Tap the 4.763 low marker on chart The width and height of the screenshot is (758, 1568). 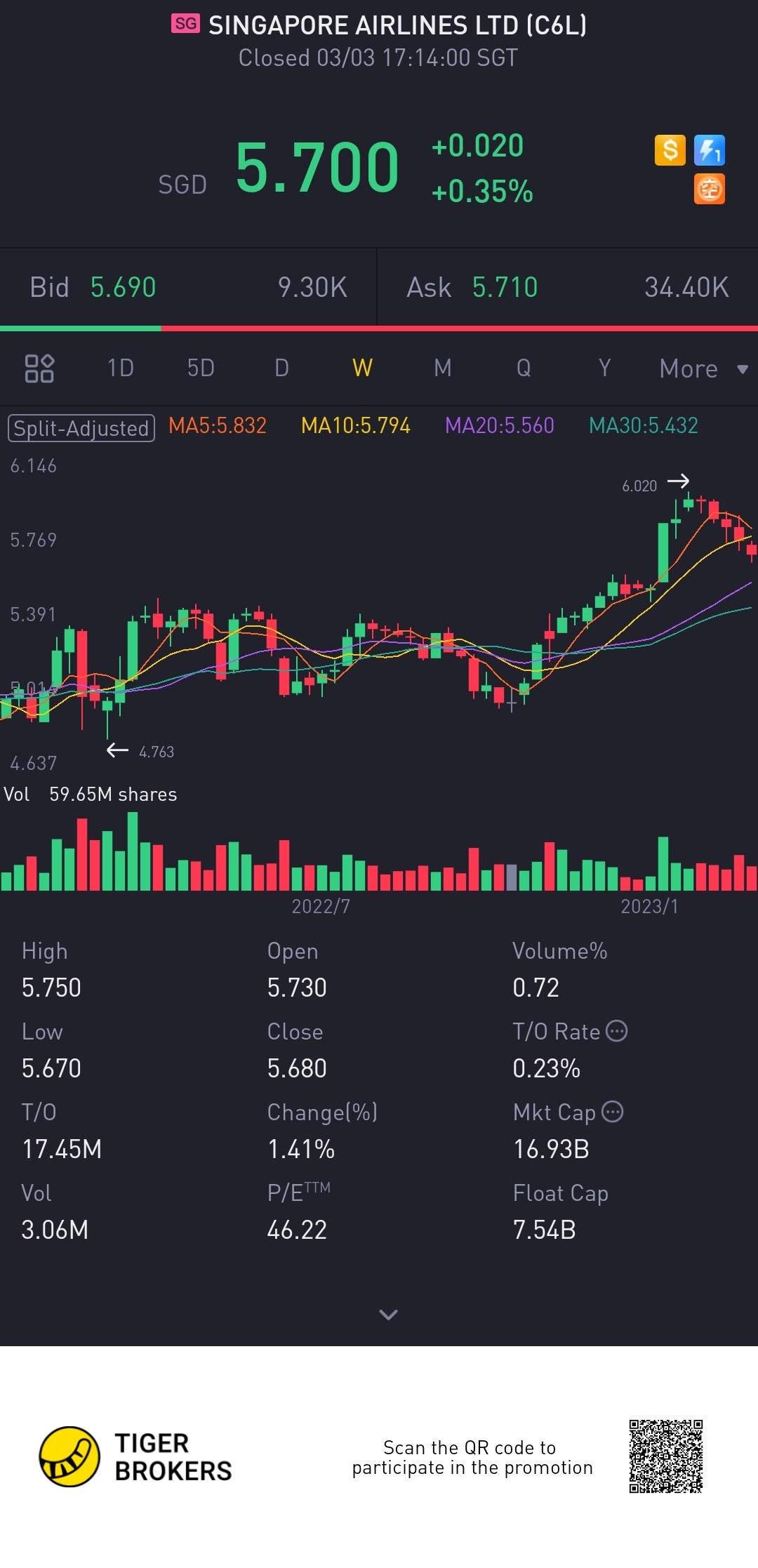pos(140,751)
